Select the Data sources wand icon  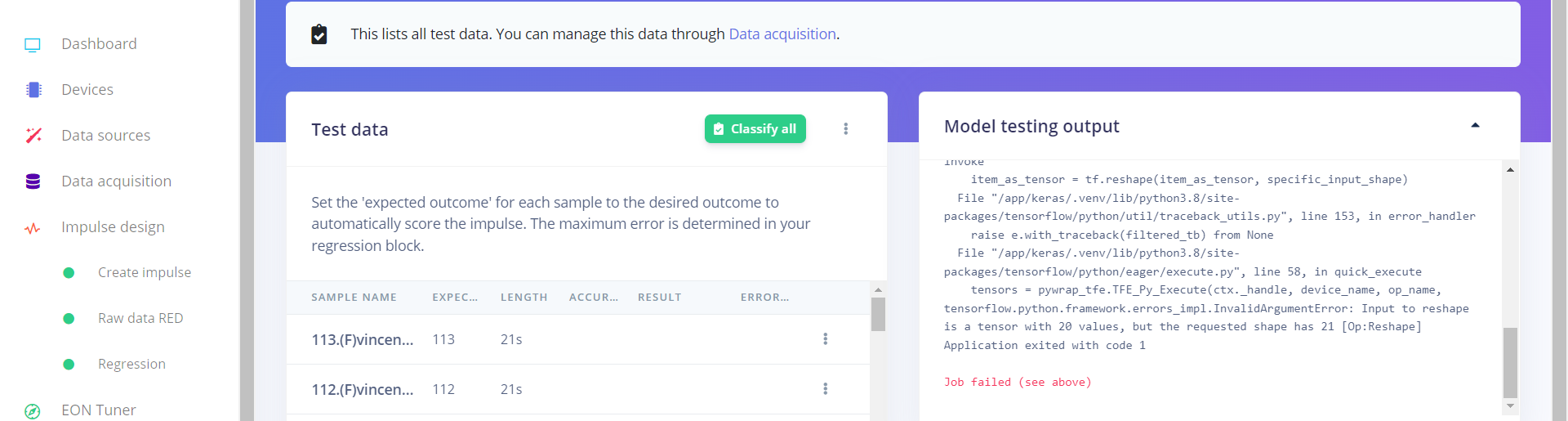pos(33,136)
